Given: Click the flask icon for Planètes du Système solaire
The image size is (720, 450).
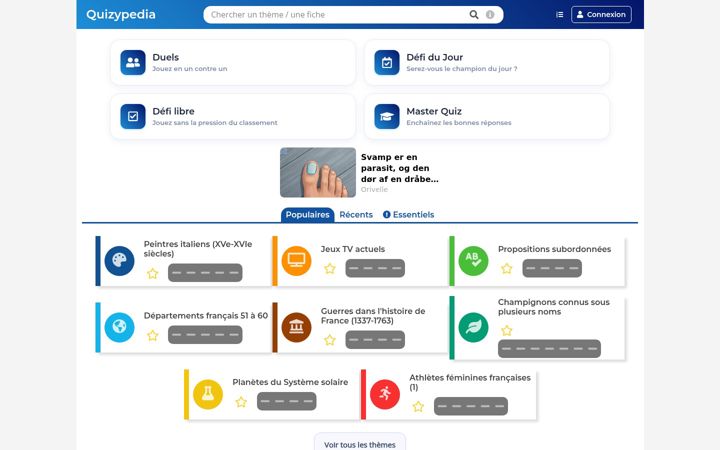Looking at the screenshot, I should click(x=208, y=394).
